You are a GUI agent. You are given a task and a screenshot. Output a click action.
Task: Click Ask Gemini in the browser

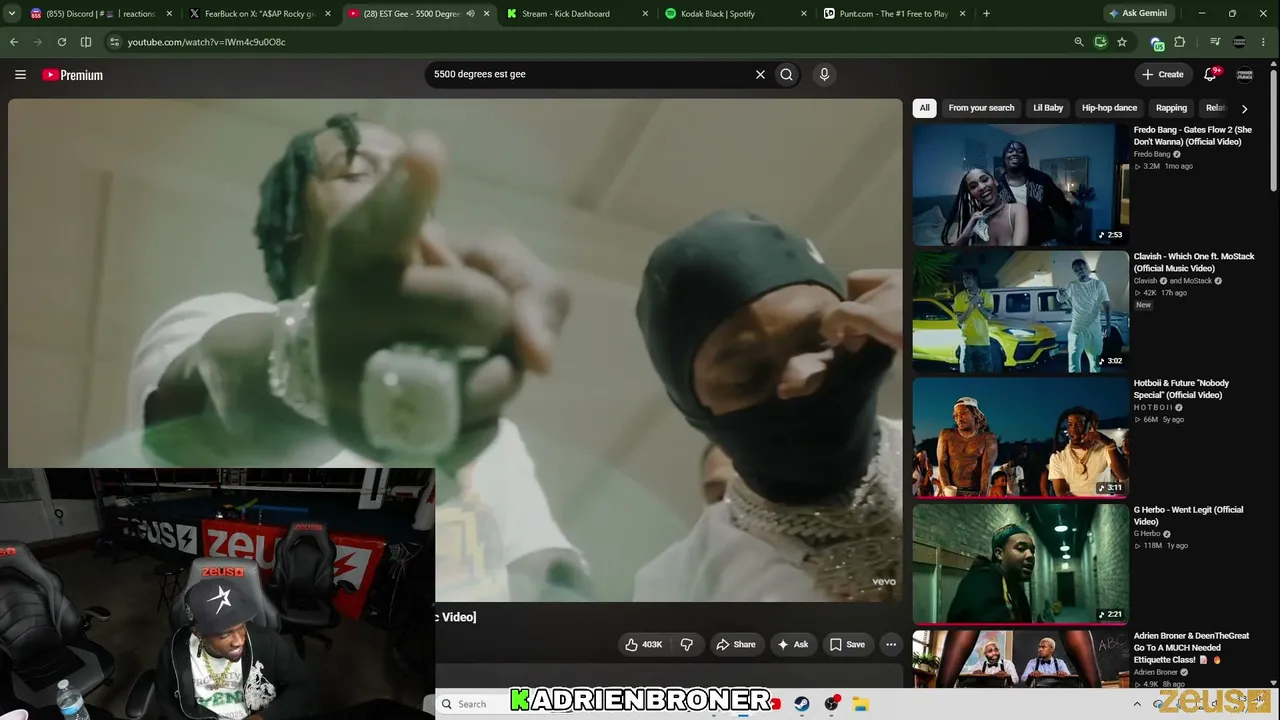(x=1138, y=14)
